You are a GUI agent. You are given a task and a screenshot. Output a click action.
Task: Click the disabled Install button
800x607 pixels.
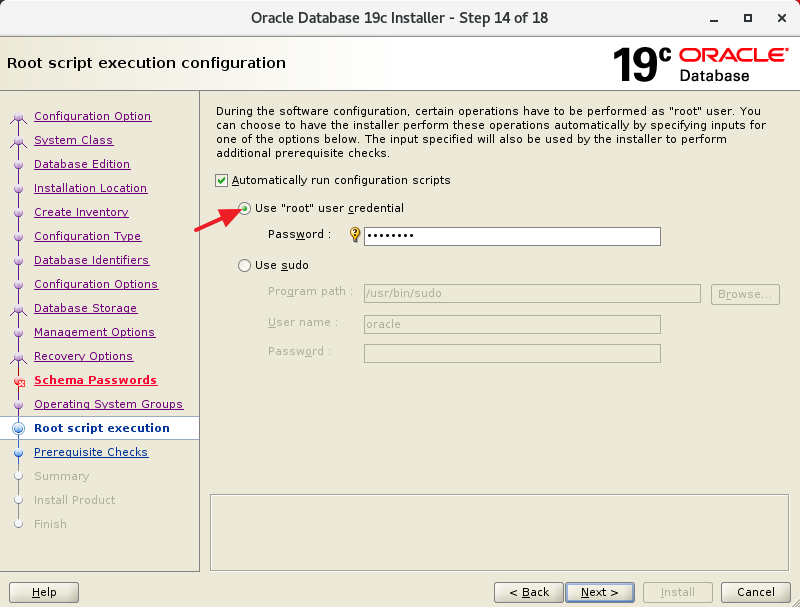[x=678, y=592]
